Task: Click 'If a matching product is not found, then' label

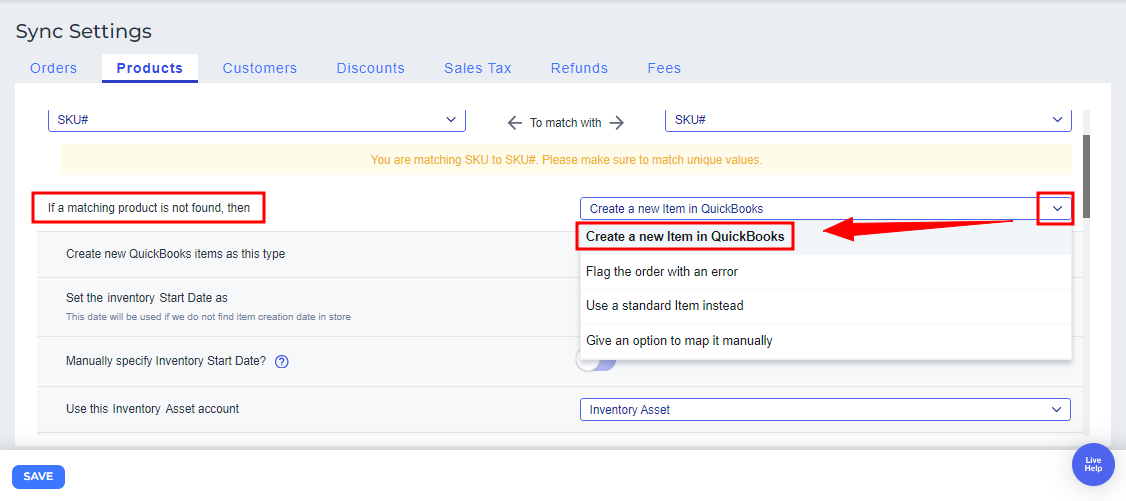Action: pos(149,208)
